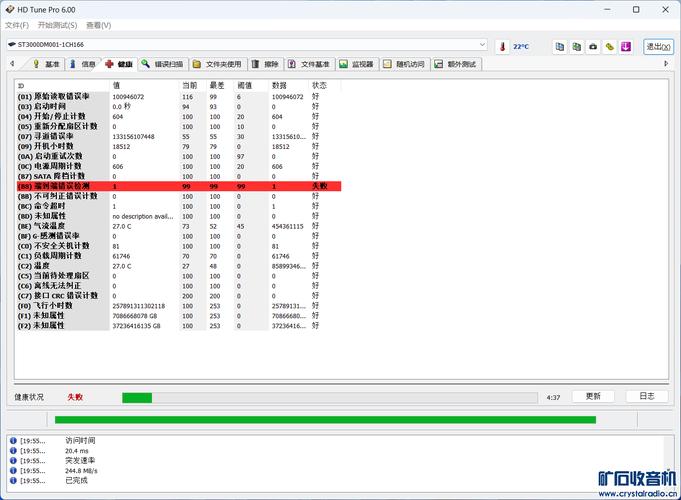
Task: Select the (BB) 不可纠正错误计数 row
Action: click(x=179, y=196)
